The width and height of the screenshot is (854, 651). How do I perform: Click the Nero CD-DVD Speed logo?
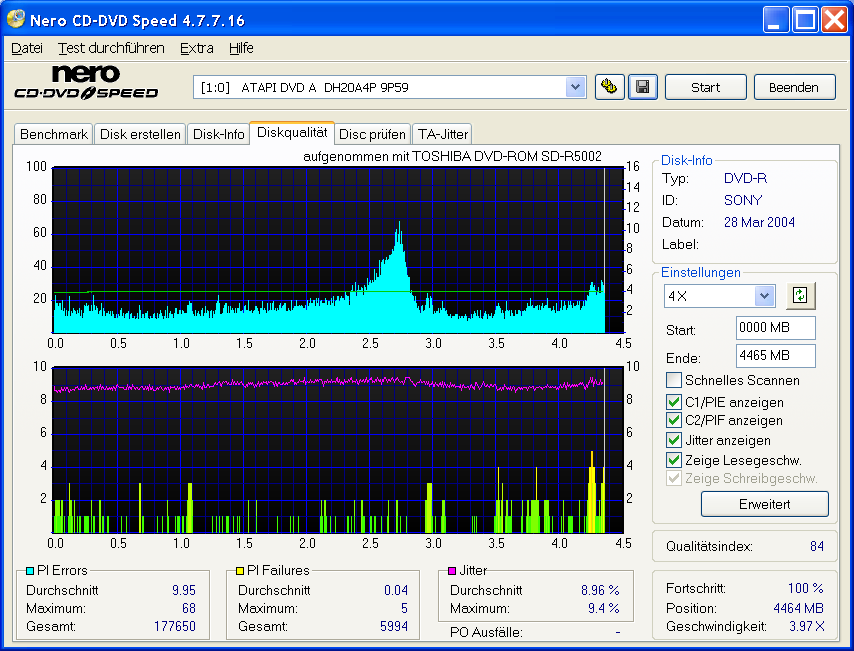coord(86,83)
